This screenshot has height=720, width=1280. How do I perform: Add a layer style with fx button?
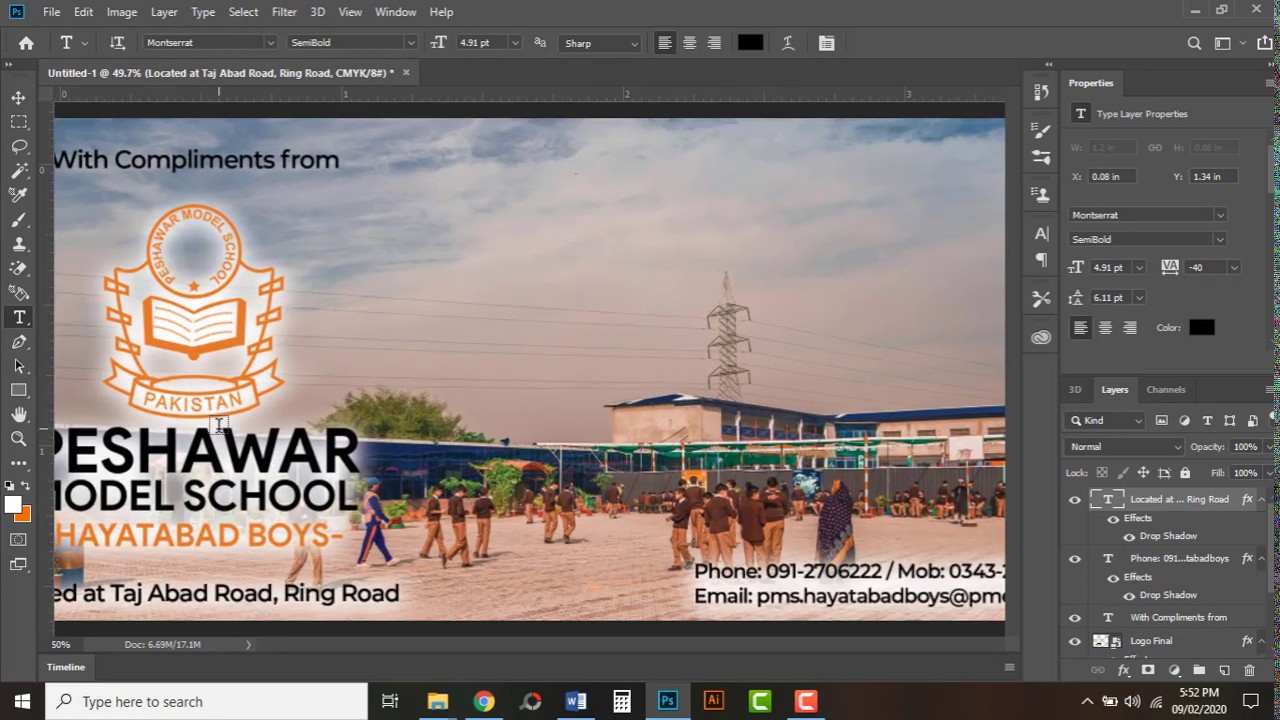1123,670
